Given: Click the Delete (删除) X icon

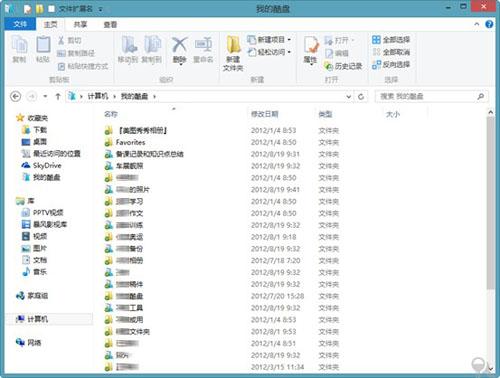Looking at the screenshot, I should coord(179,45).
